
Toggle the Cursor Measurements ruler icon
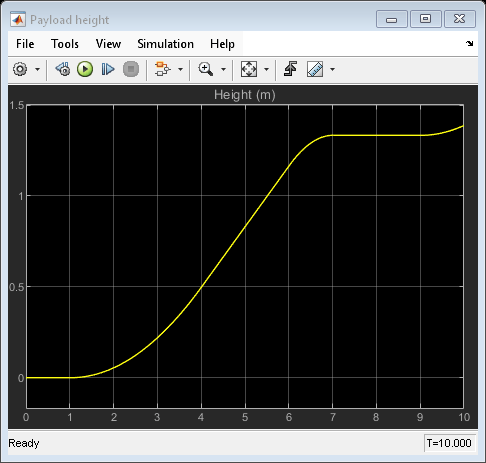click(315, 69)
